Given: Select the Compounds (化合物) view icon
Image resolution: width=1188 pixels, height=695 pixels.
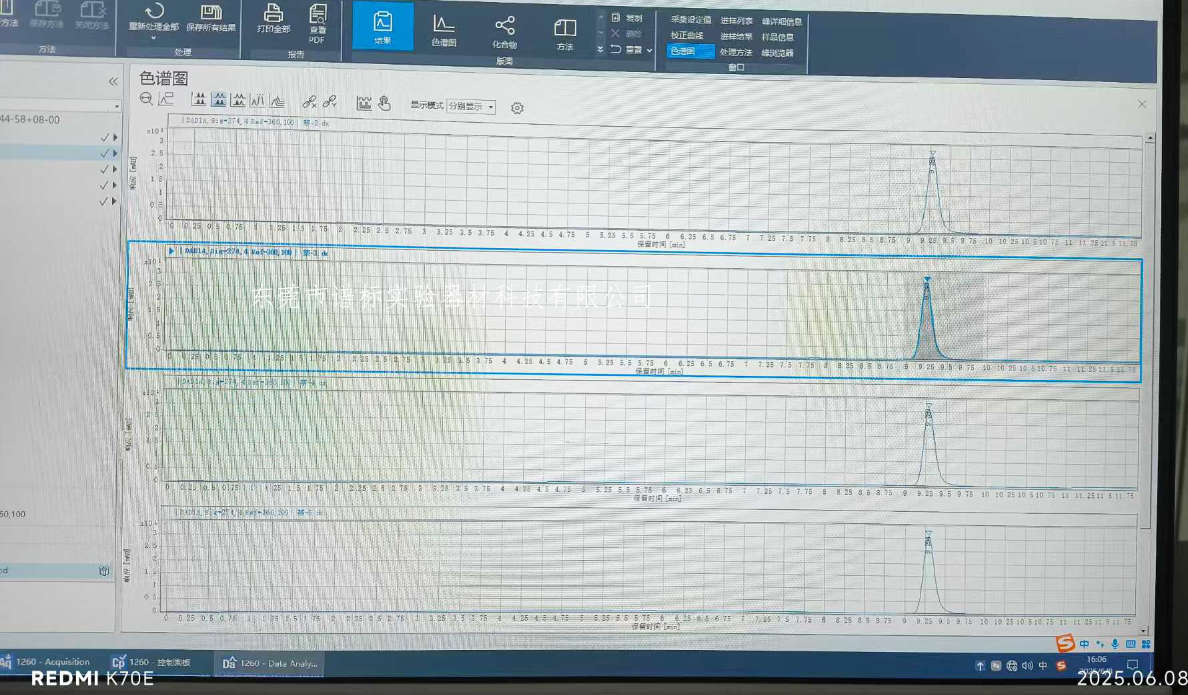Looking at the screenshot, I should (504, 27).
